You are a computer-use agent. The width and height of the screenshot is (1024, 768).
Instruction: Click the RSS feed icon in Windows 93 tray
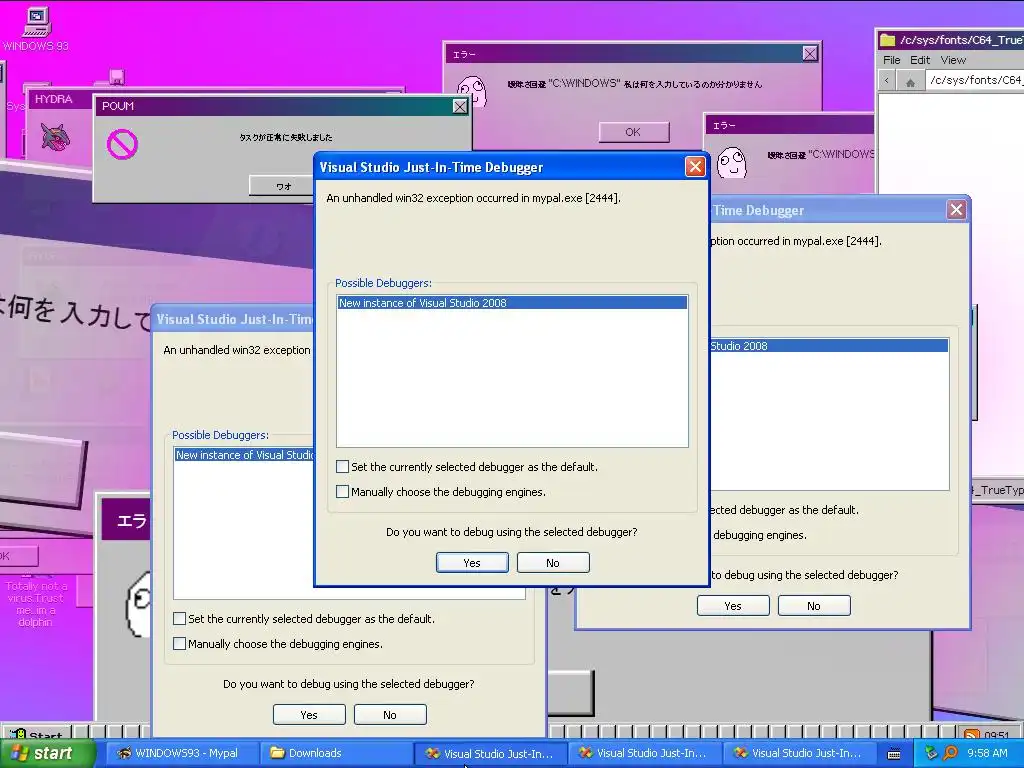pyautogui.click(x=972, y=735)
